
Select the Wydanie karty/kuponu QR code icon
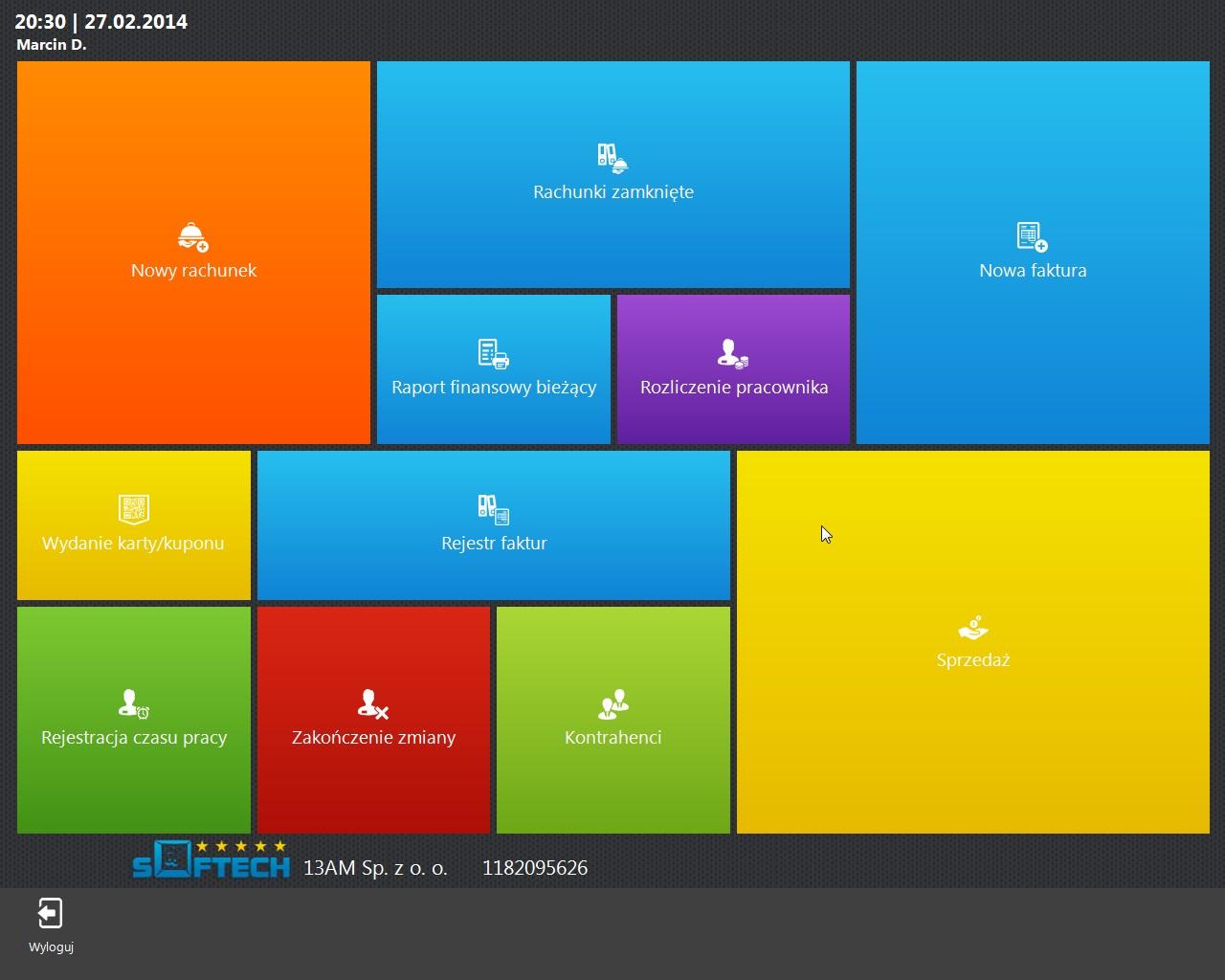pos(134,509)
